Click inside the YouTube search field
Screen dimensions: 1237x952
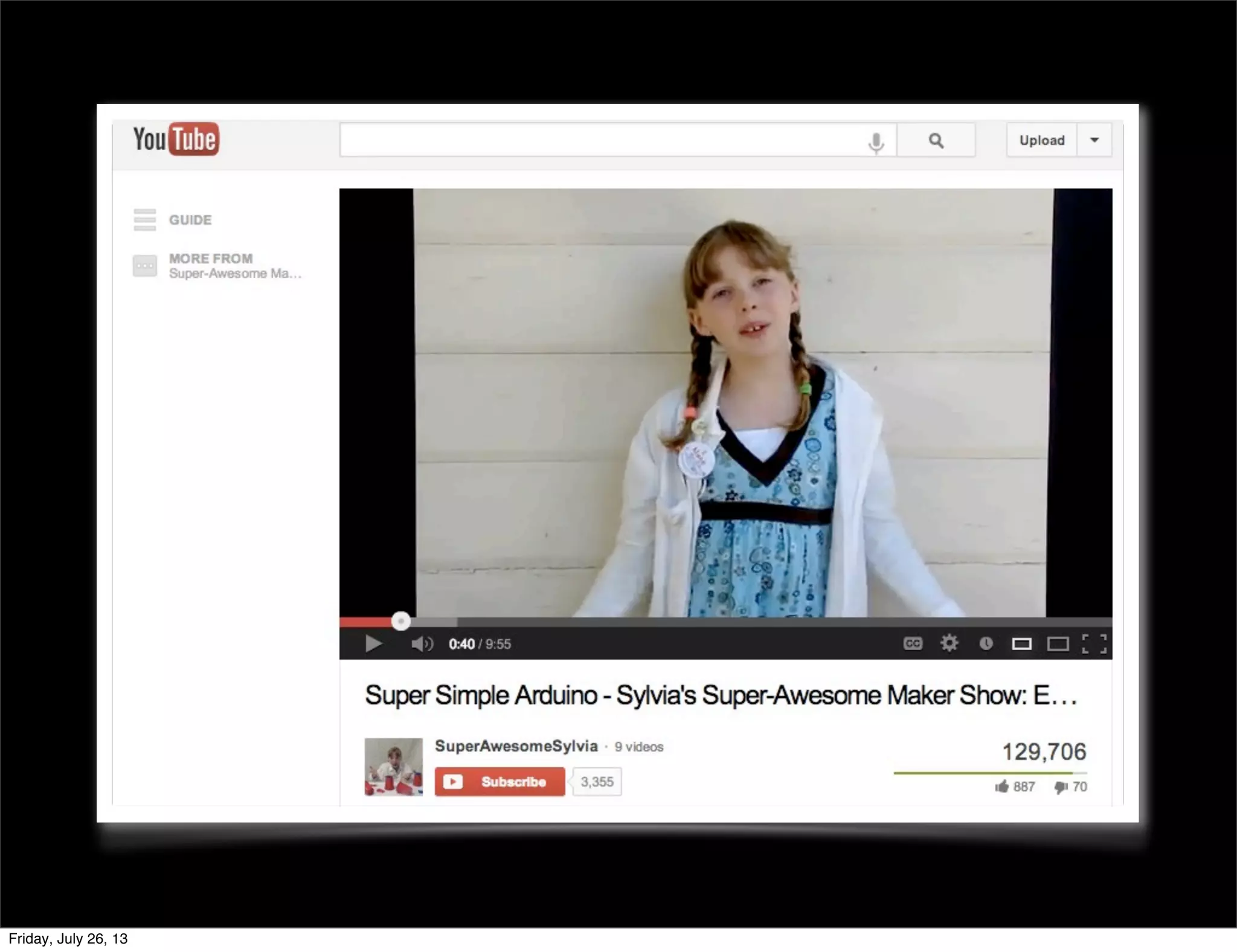pyautogui.click(x=601, y=140)
